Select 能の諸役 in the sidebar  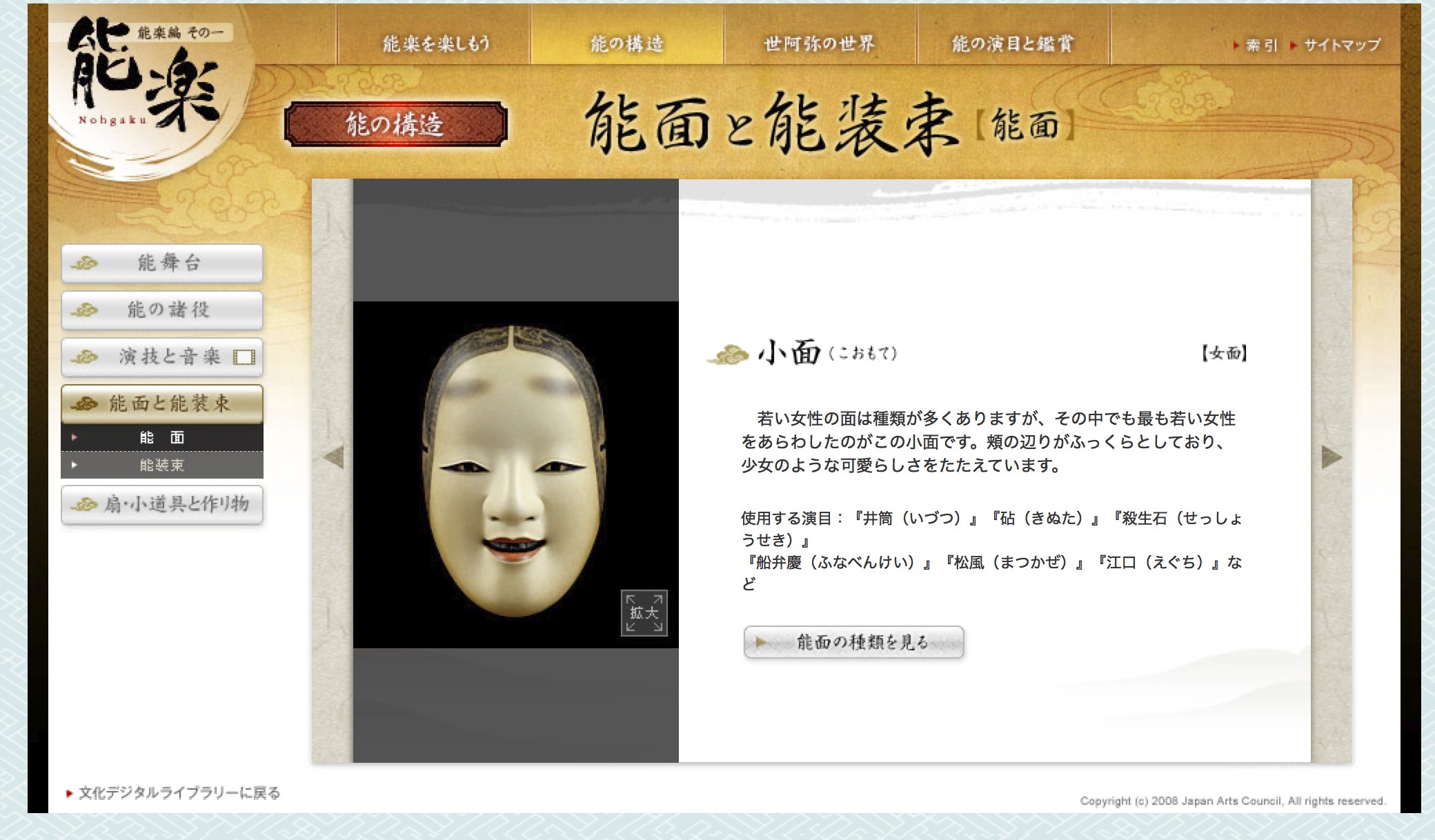(x=162, y=310)
